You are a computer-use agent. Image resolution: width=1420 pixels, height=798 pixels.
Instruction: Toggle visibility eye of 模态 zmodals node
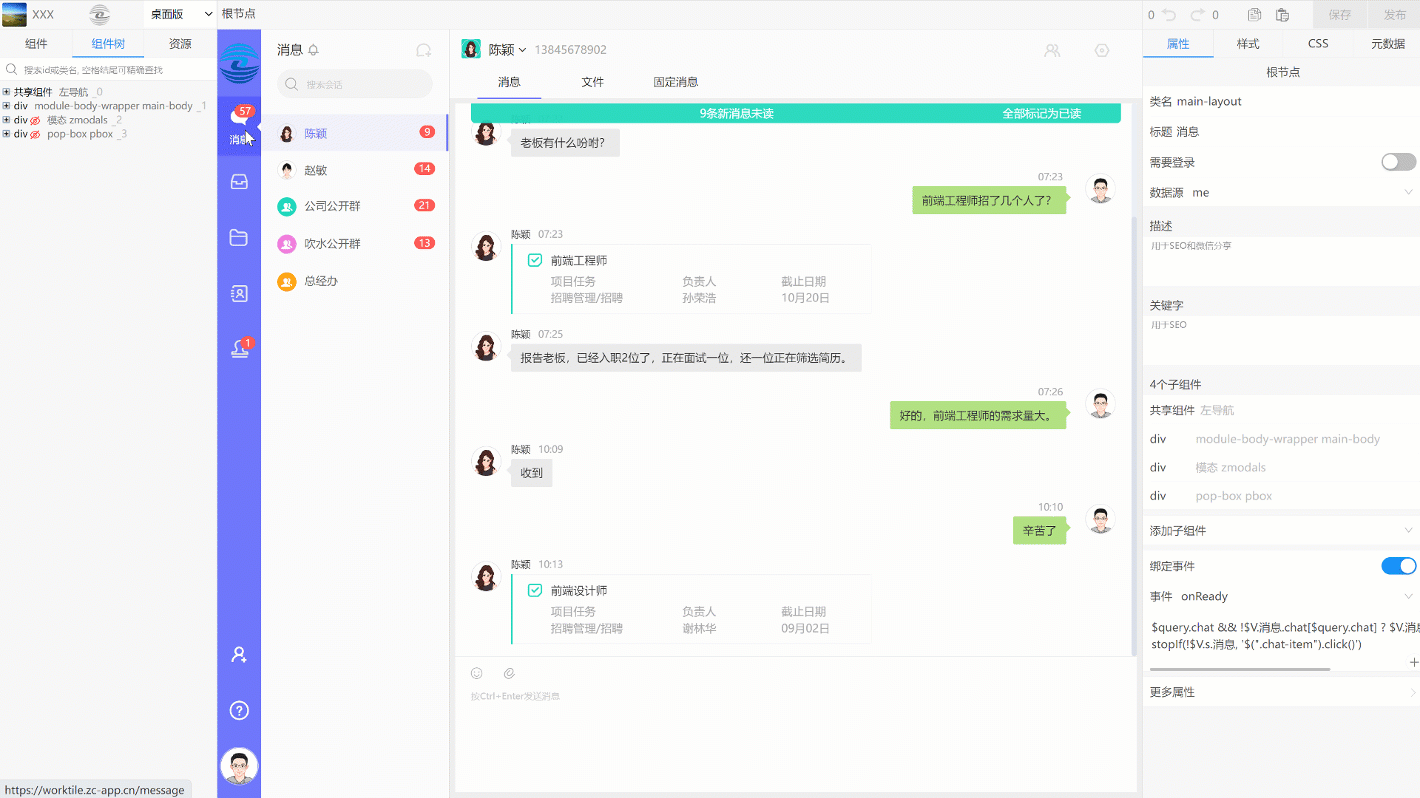[x=36, y=120]
